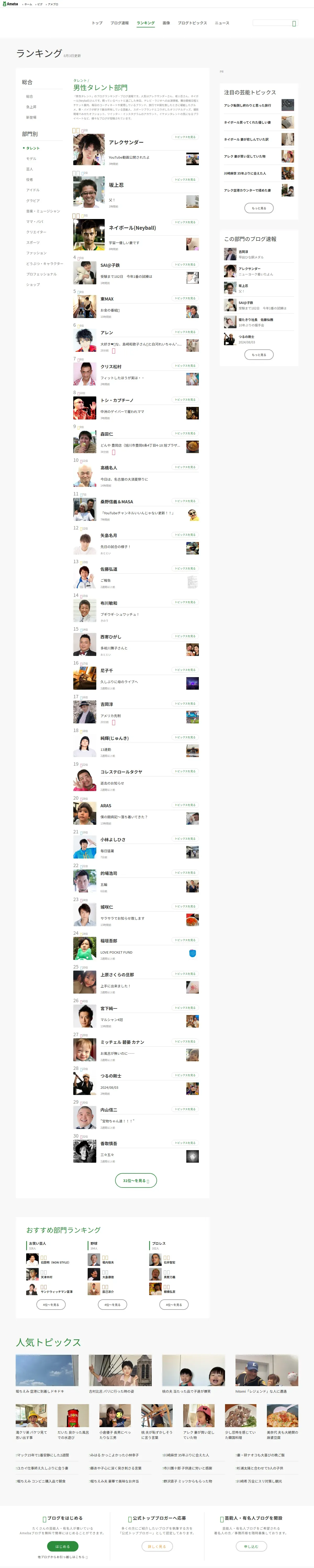Image resolution: width=314 pixels, height=1568 pixels.
Task: Open the クリス松村 profile image
Action: tap(85, 374)
